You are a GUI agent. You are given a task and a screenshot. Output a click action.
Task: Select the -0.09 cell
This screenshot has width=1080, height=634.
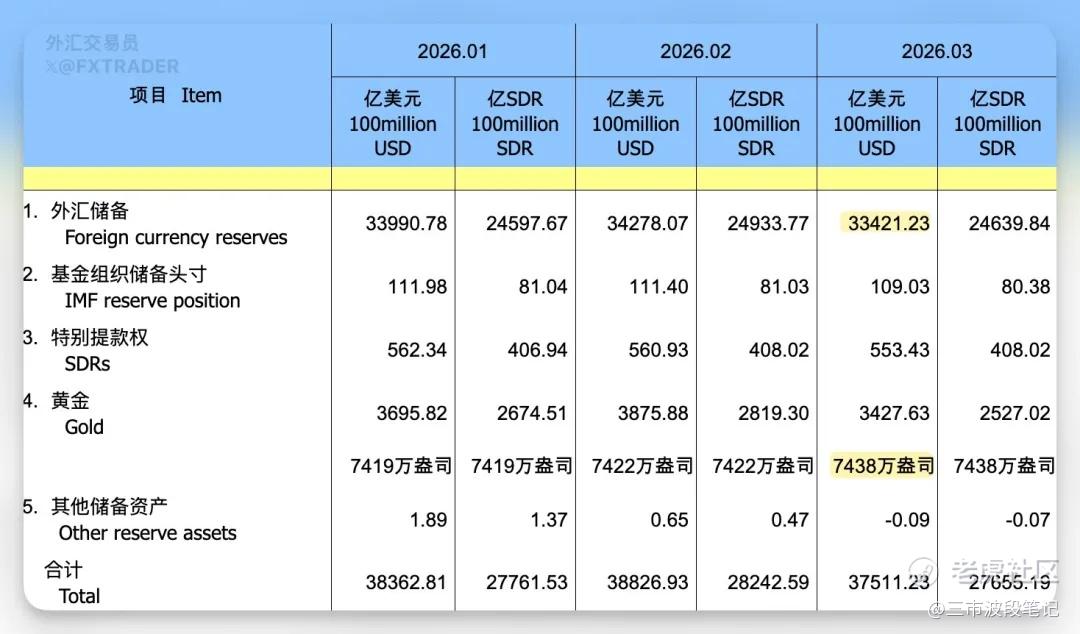click(x=907, y=520)
